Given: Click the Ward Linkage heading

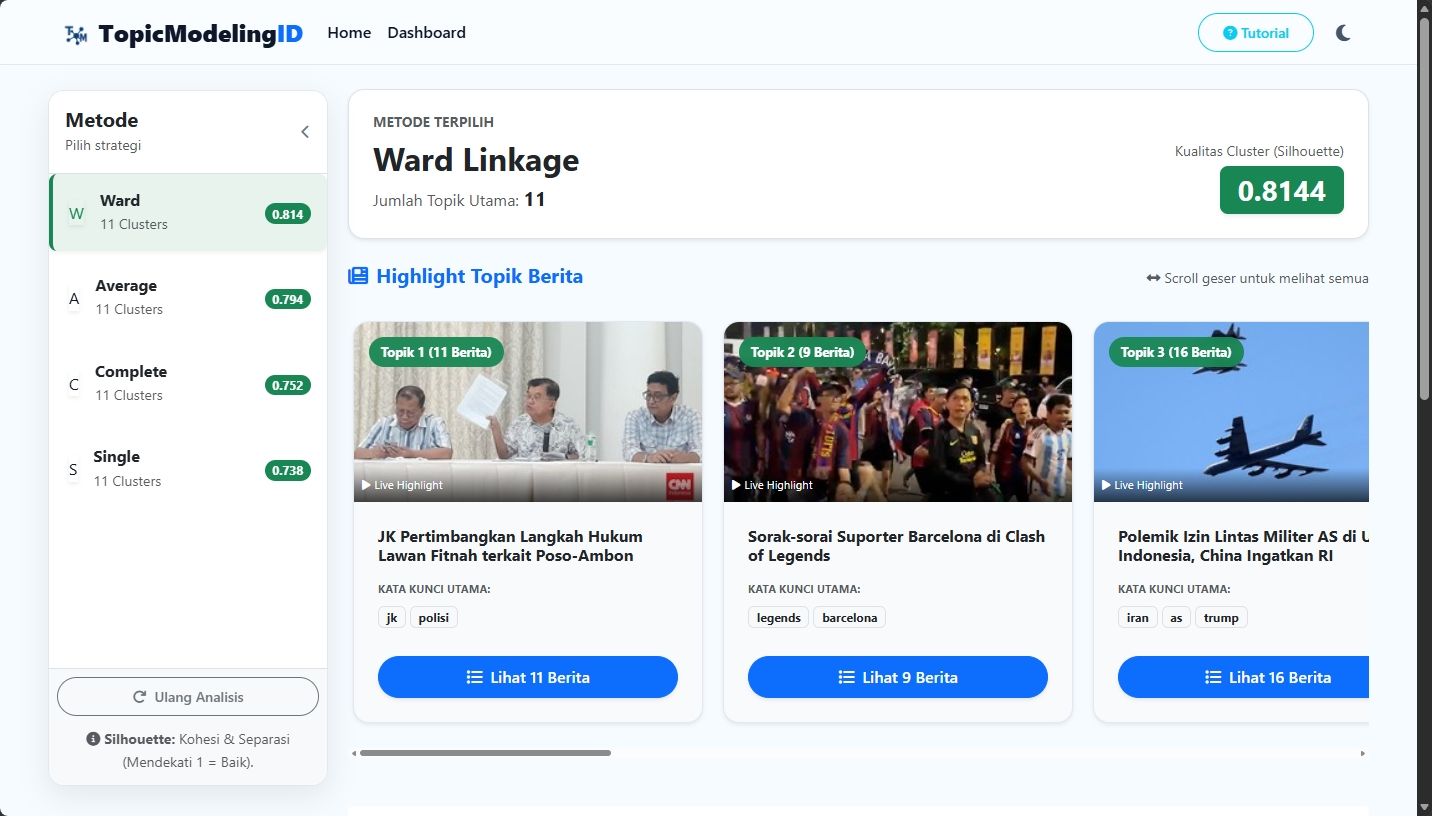Looking at the screenshot, I should click(x=476, y=160).
